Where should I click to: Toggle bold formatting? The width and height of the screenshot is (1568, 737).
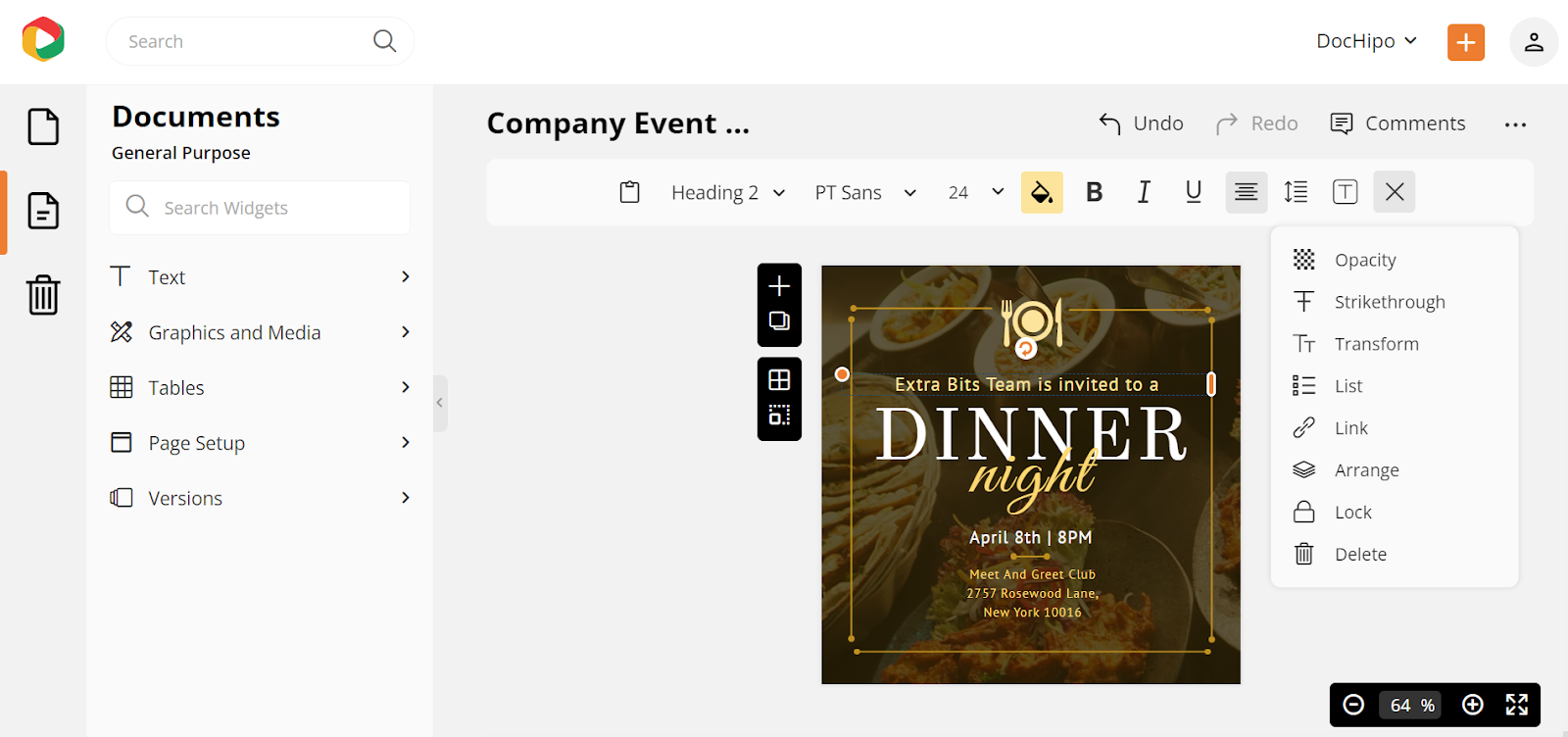(x=1095, y=192)
